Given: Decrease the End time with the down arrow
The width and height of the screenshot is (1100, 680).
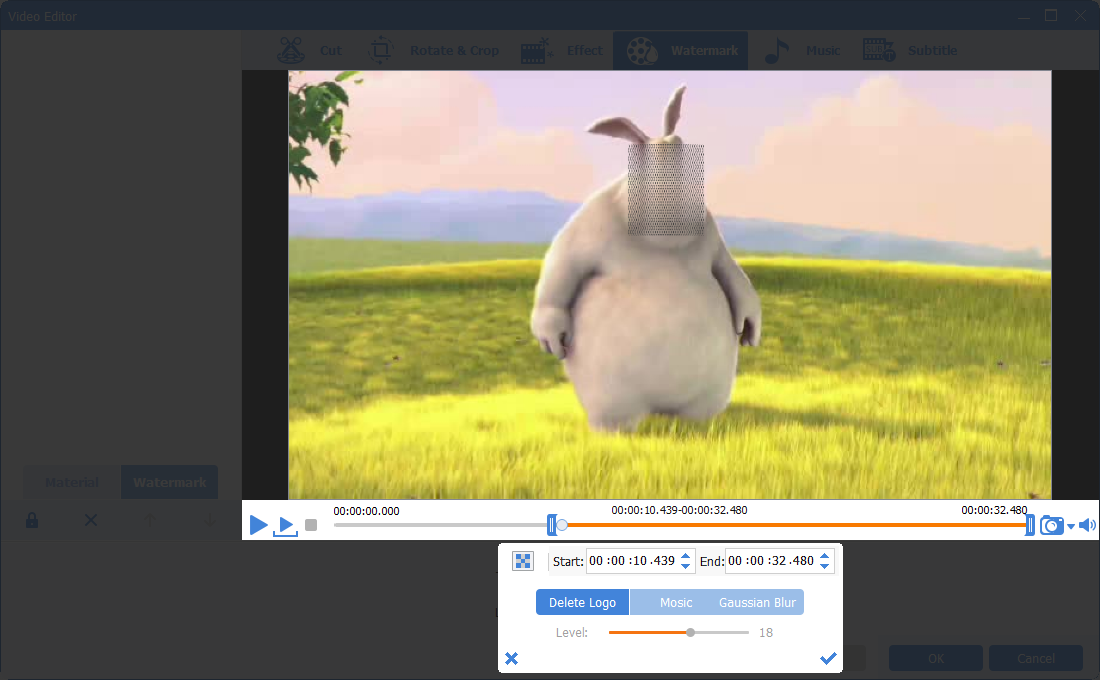Looking at the screenshot, I should pos(824,566).
